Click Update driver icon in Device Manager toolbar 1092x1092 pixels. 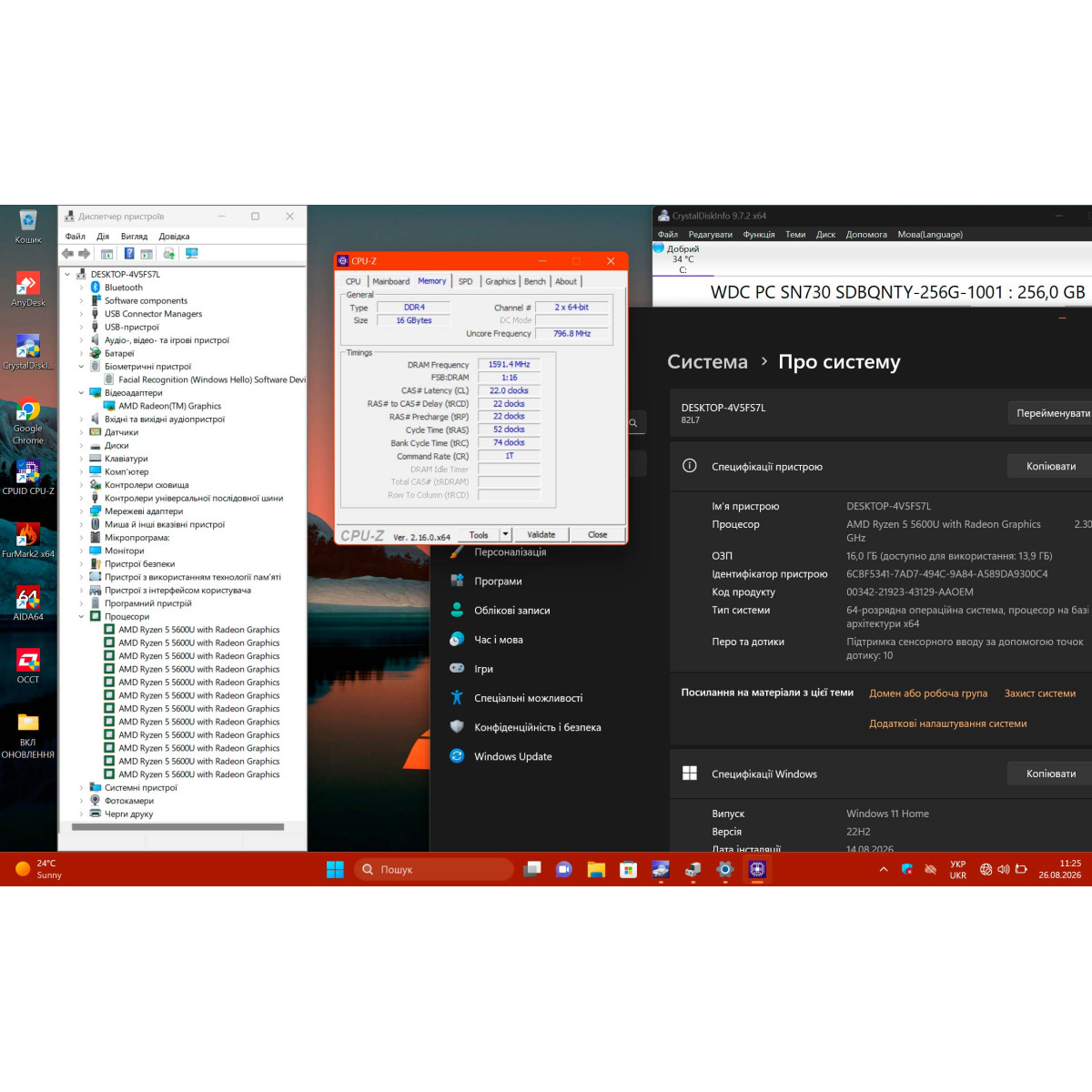(168, 254)
